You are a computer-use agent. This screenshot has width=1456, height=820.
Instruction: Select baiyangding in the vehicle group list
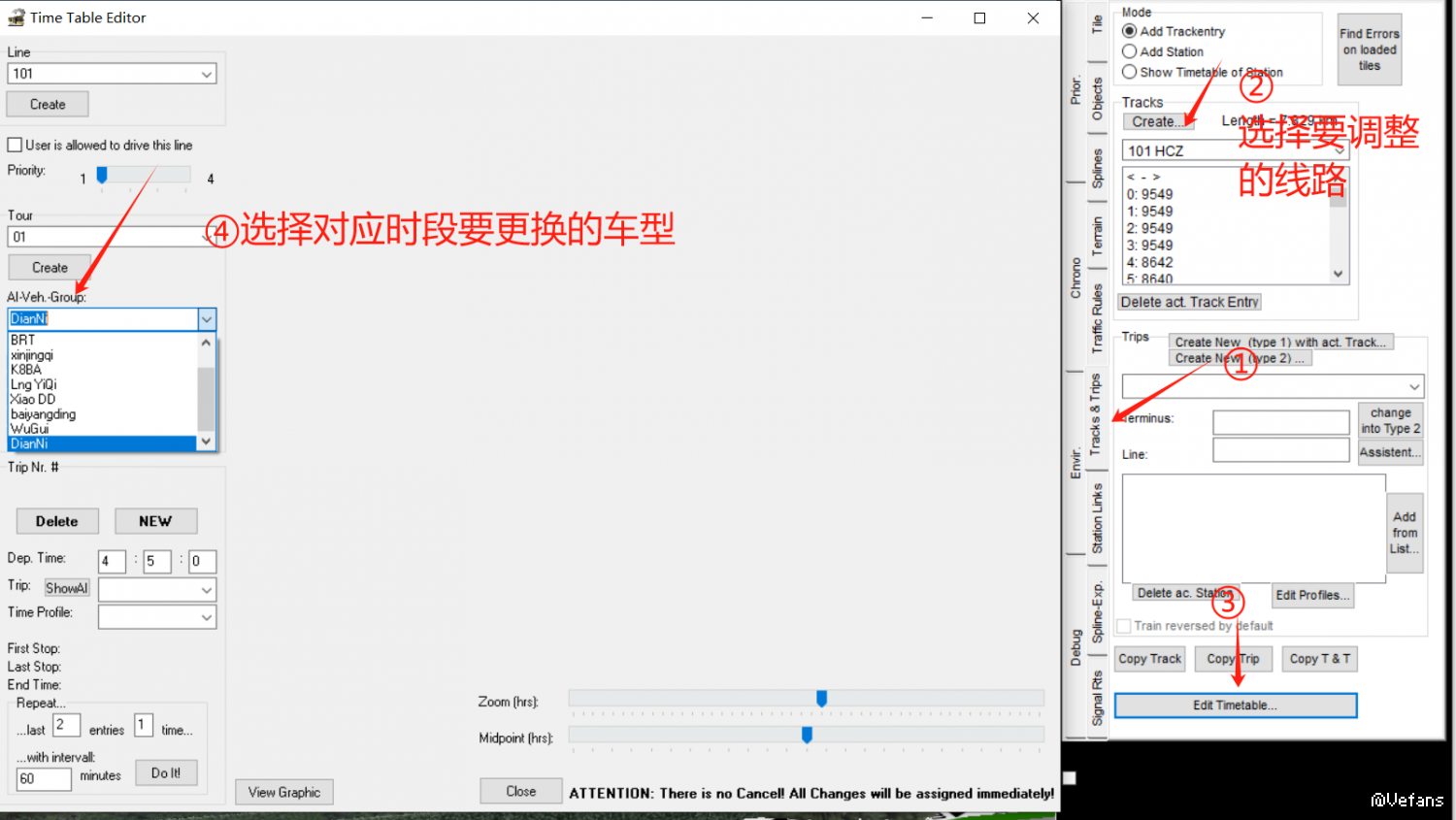[44, 414]
